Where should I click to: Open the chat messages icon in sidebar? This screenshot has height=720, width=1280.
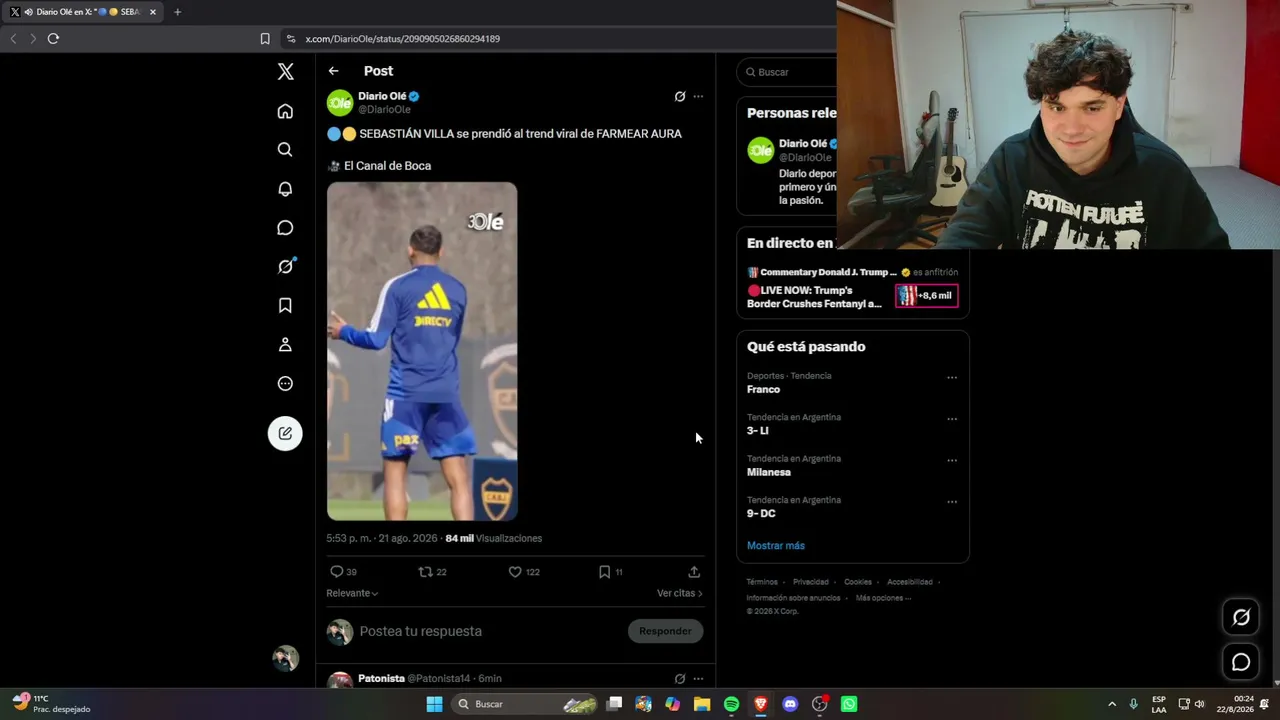click(x=285, y=228)
